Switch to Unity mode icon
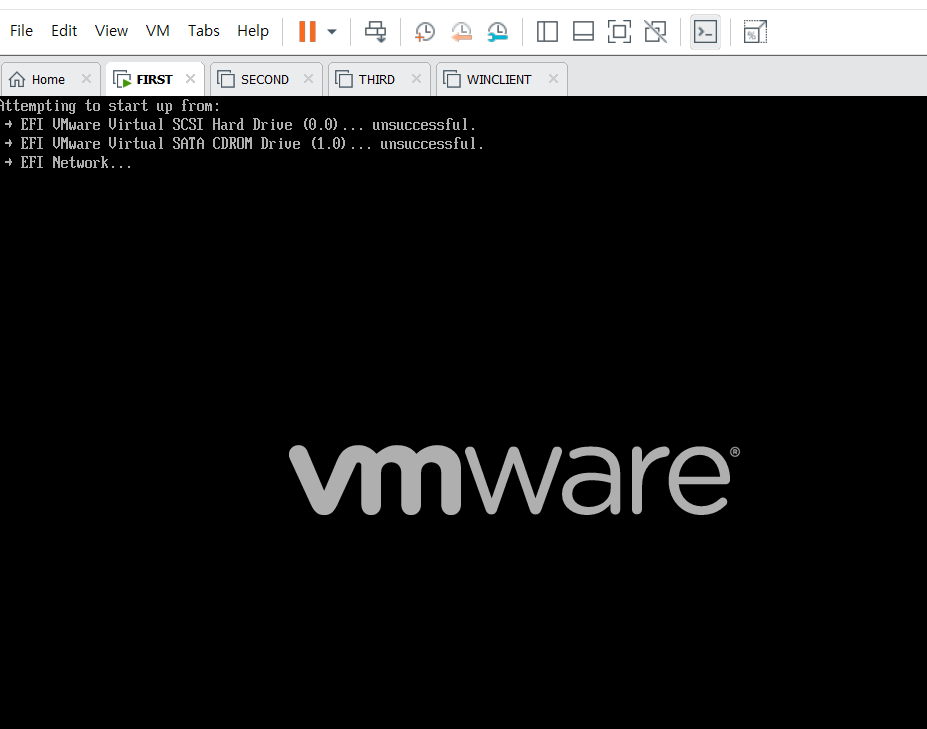This screenshot has width=927, height=729. (655, 31)
